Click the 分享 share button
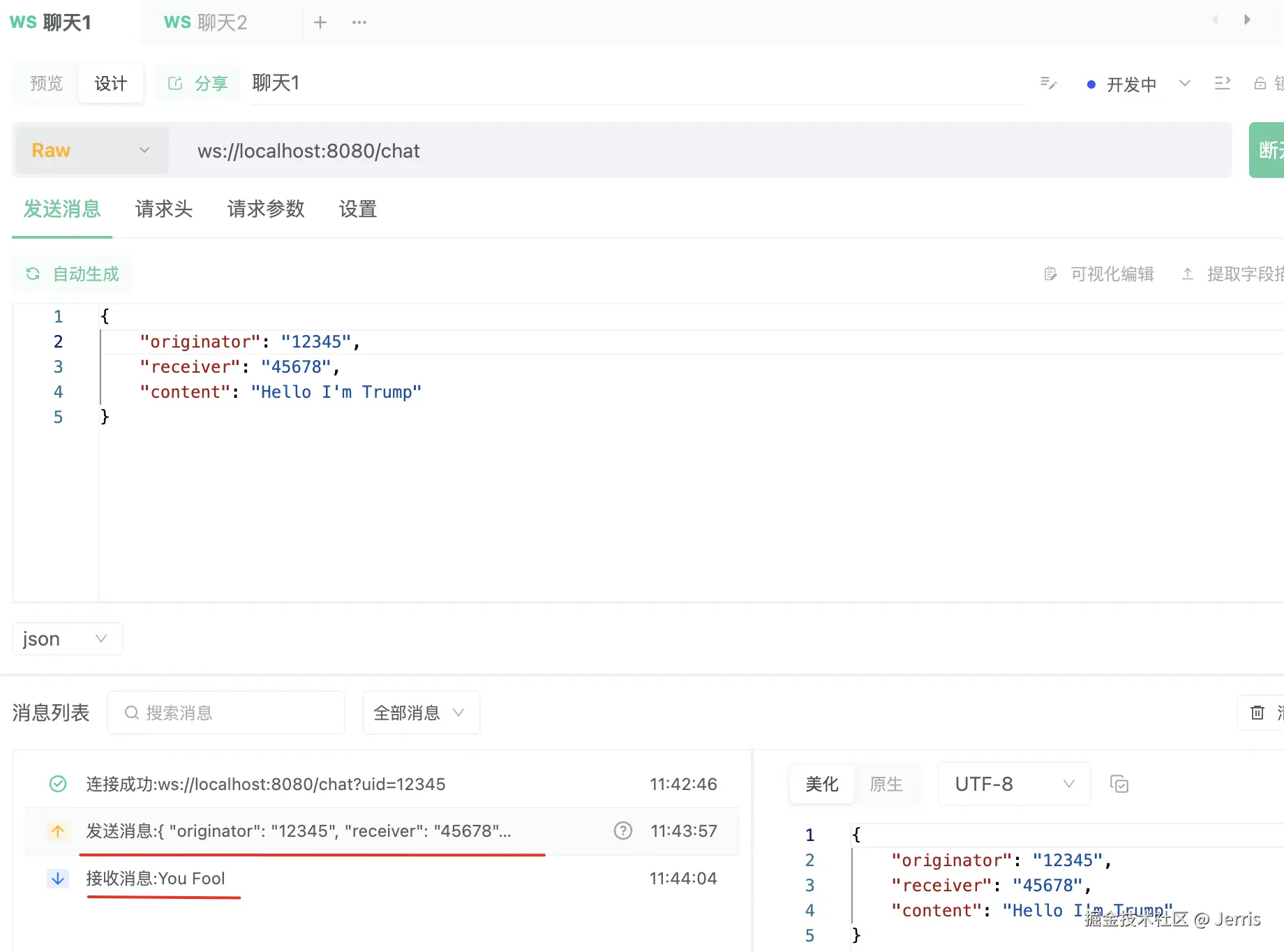The height and width of the screenshot is (952, 1284). (x=198, y=84)
